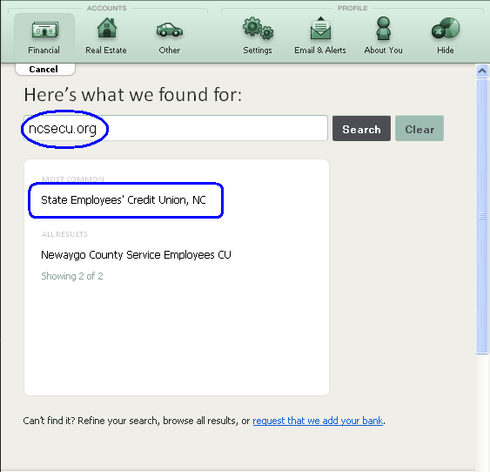Click the Hide pie chart icon
490x472 pixels.
point(445,28)
